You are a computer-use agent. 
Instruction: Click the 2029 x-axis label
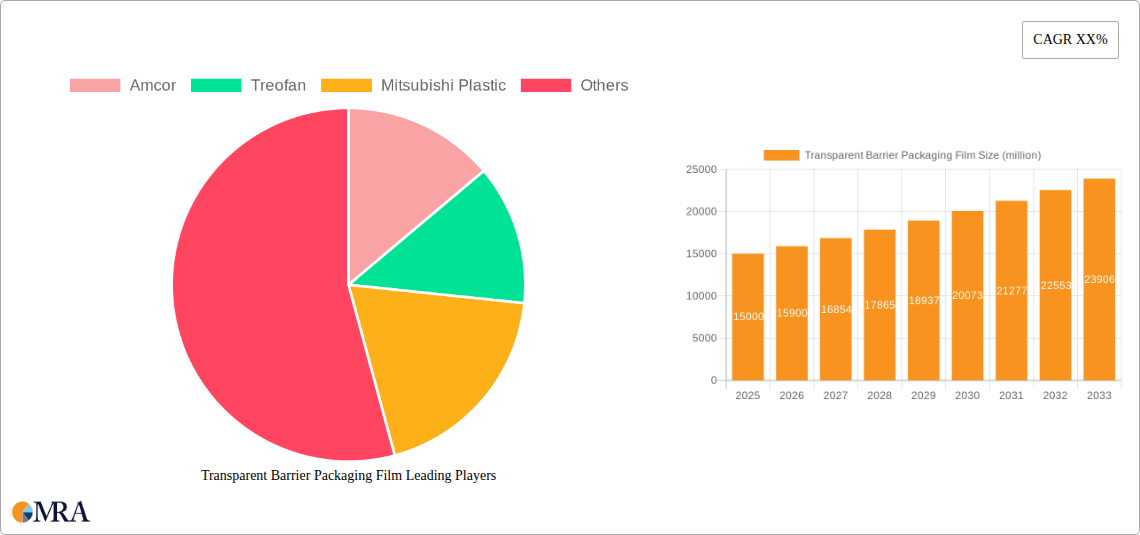pyautogui.click(x=923, y=396)
